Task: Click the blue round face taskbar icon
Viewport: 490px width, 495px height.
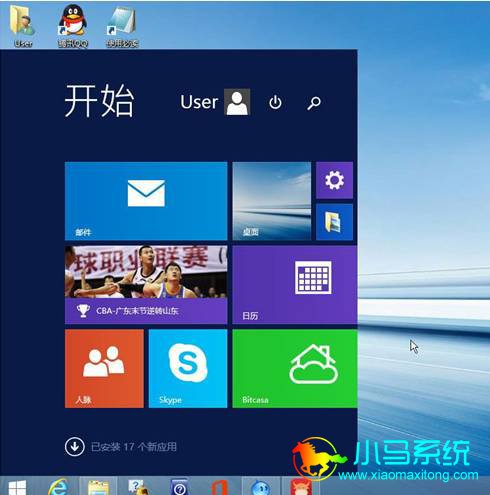Action: [261, 487]
